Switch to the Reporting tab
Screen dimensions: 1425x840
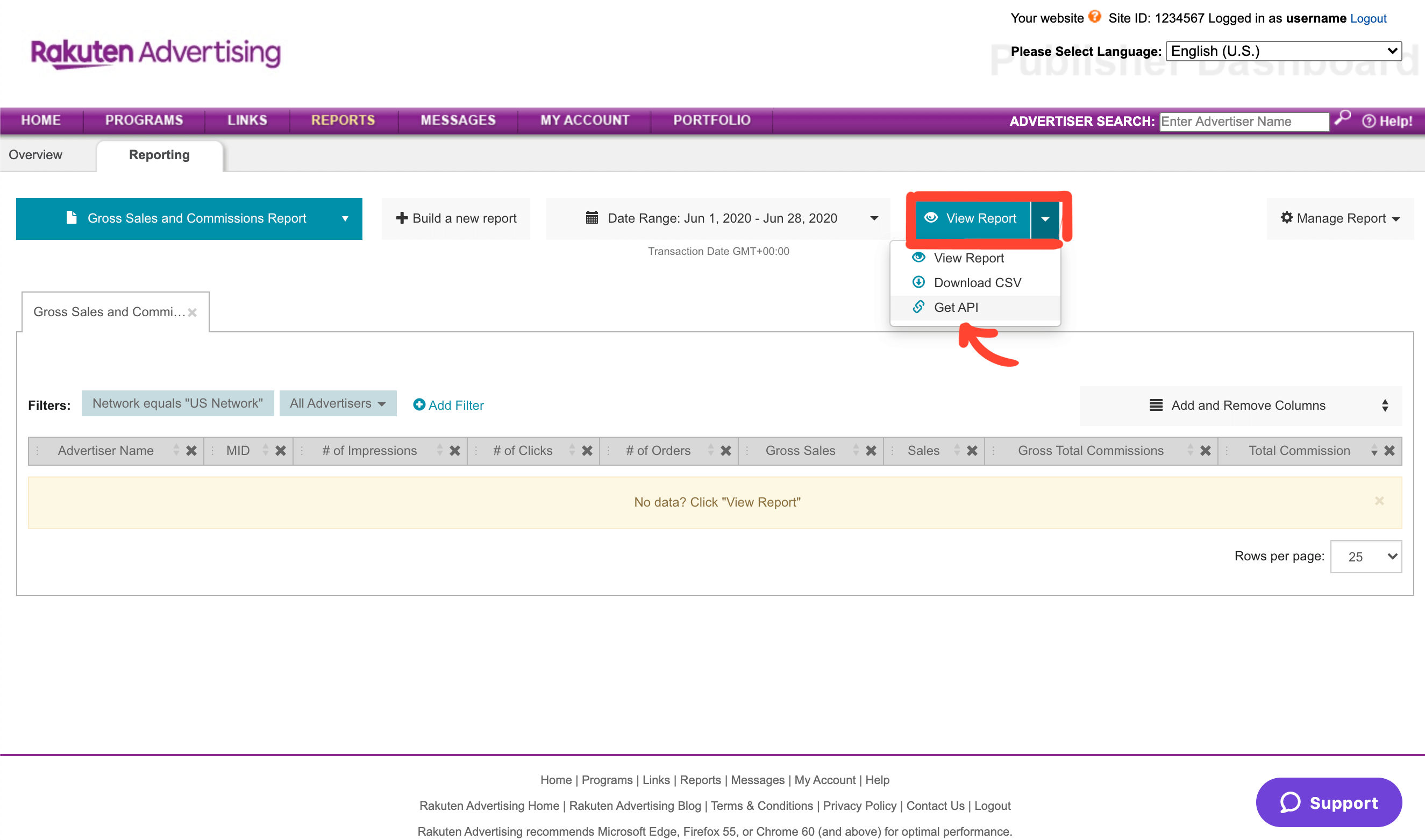160,155
